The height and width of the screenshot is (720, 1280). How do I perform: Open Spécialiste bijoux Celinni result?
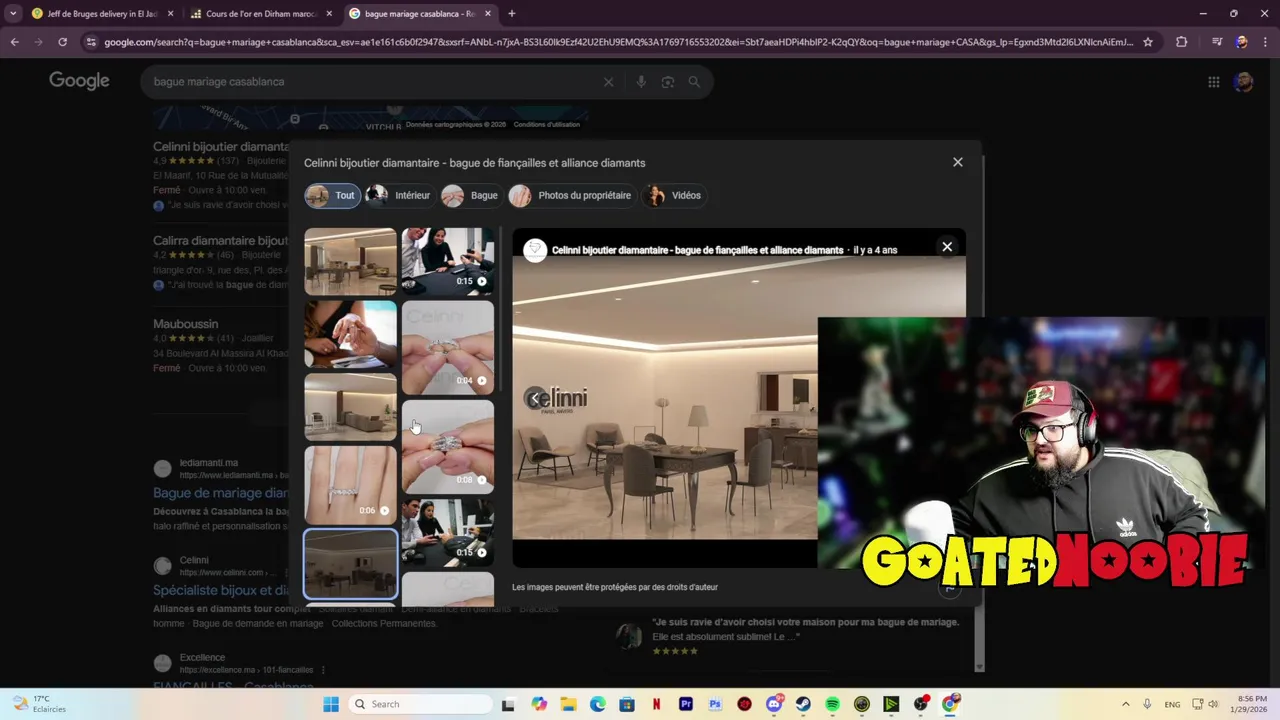click(x=221, y=590)
